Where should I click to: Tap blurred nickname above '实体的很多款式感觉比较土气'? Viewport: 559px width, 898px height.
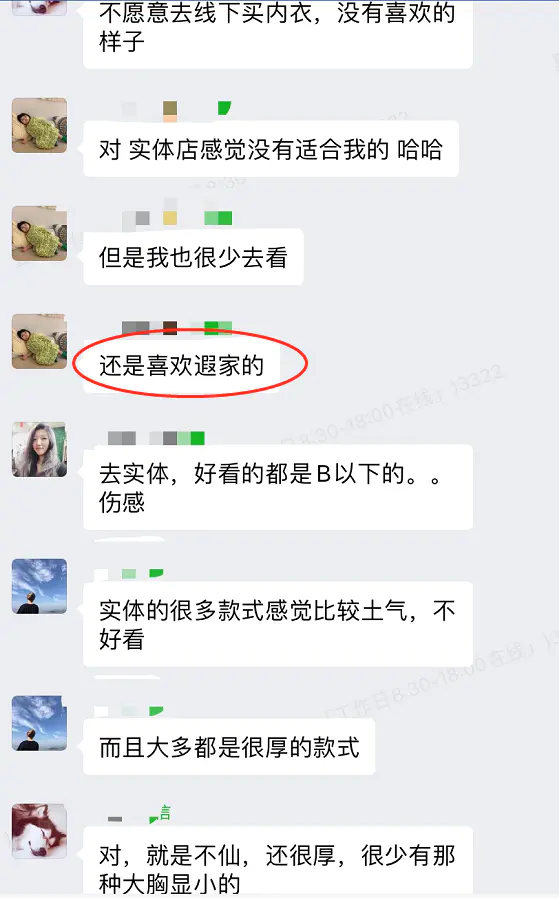click(129, 573)
